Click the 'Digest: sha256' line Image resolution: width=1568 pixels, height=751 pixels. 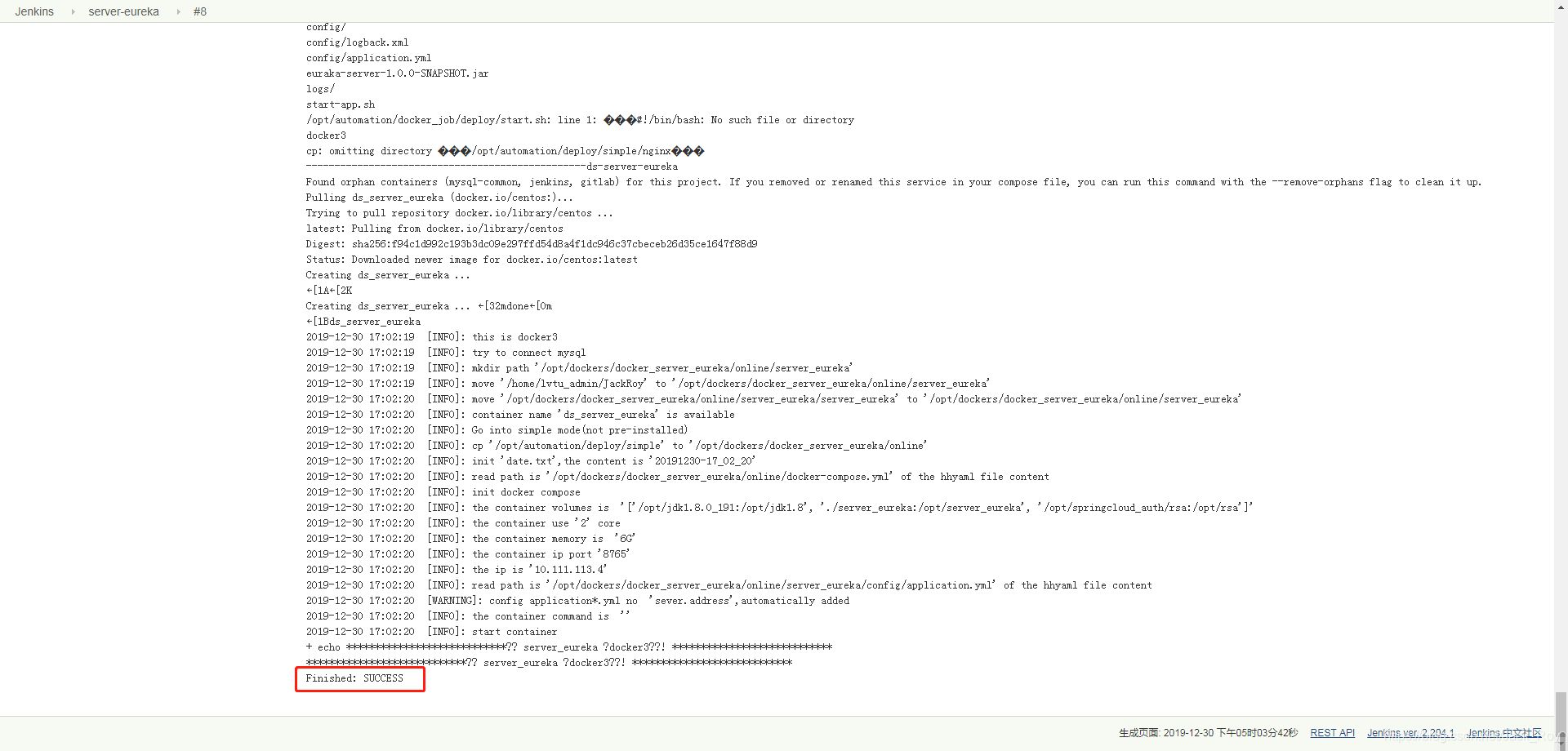tap(532, 244)
